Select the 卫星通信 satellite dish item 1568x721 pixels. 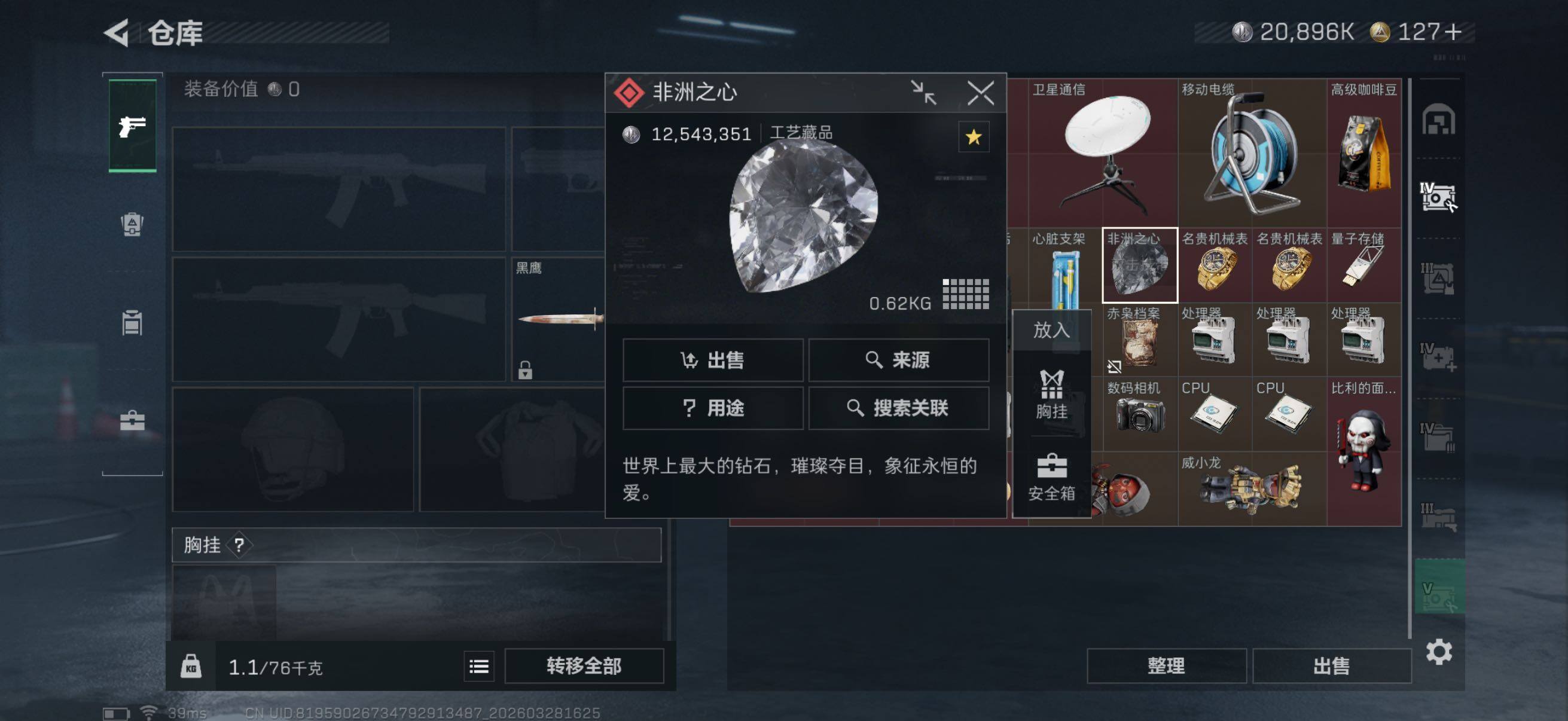(1102, 152)
